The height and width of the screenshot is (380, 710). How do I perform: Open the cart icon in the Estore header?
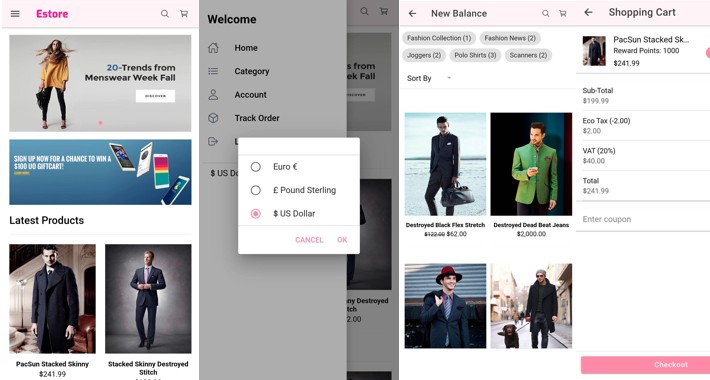184,14
